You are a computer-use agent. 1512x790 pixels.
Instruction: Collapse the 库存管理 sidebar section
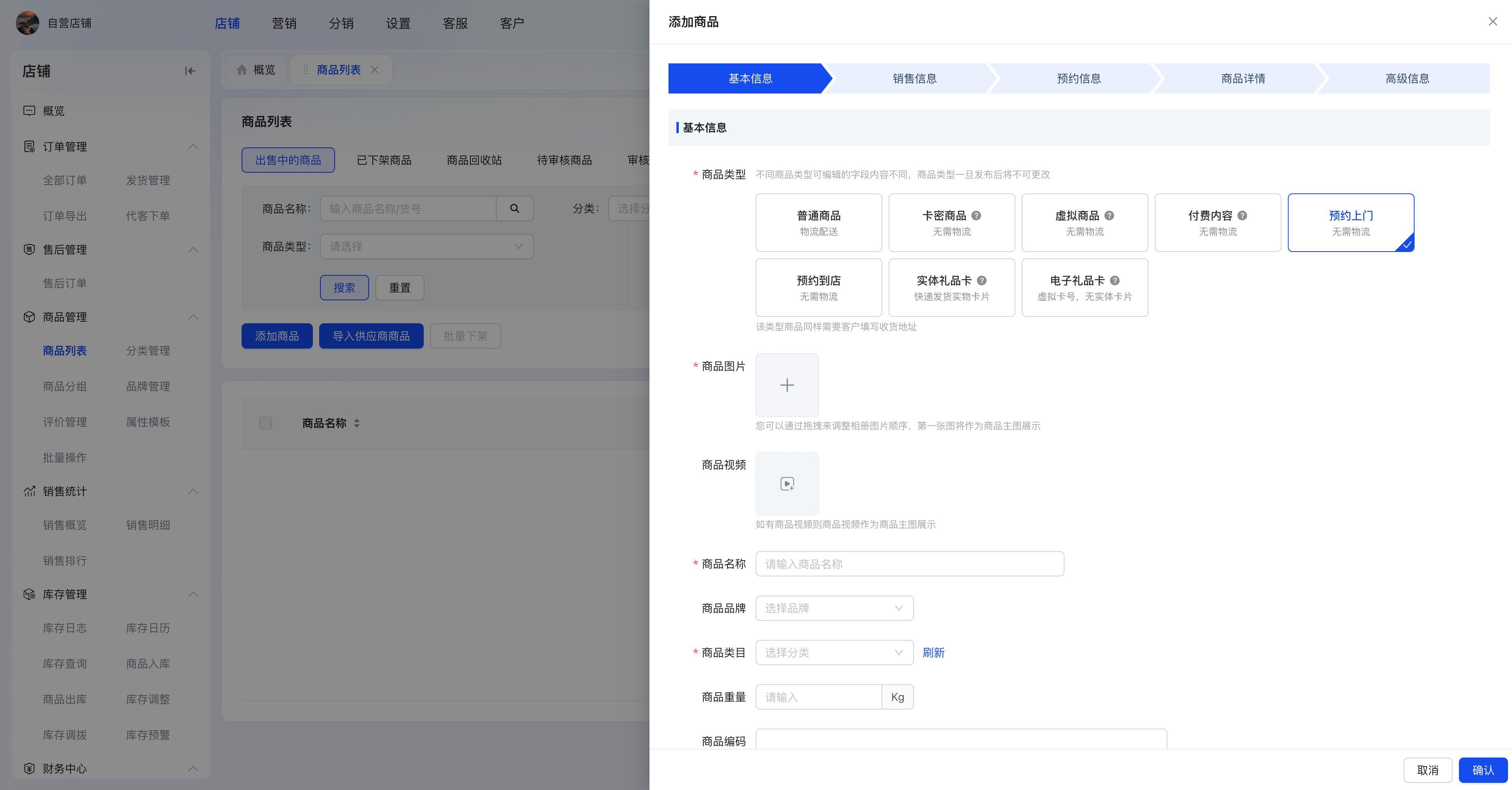tap(193, 594)
